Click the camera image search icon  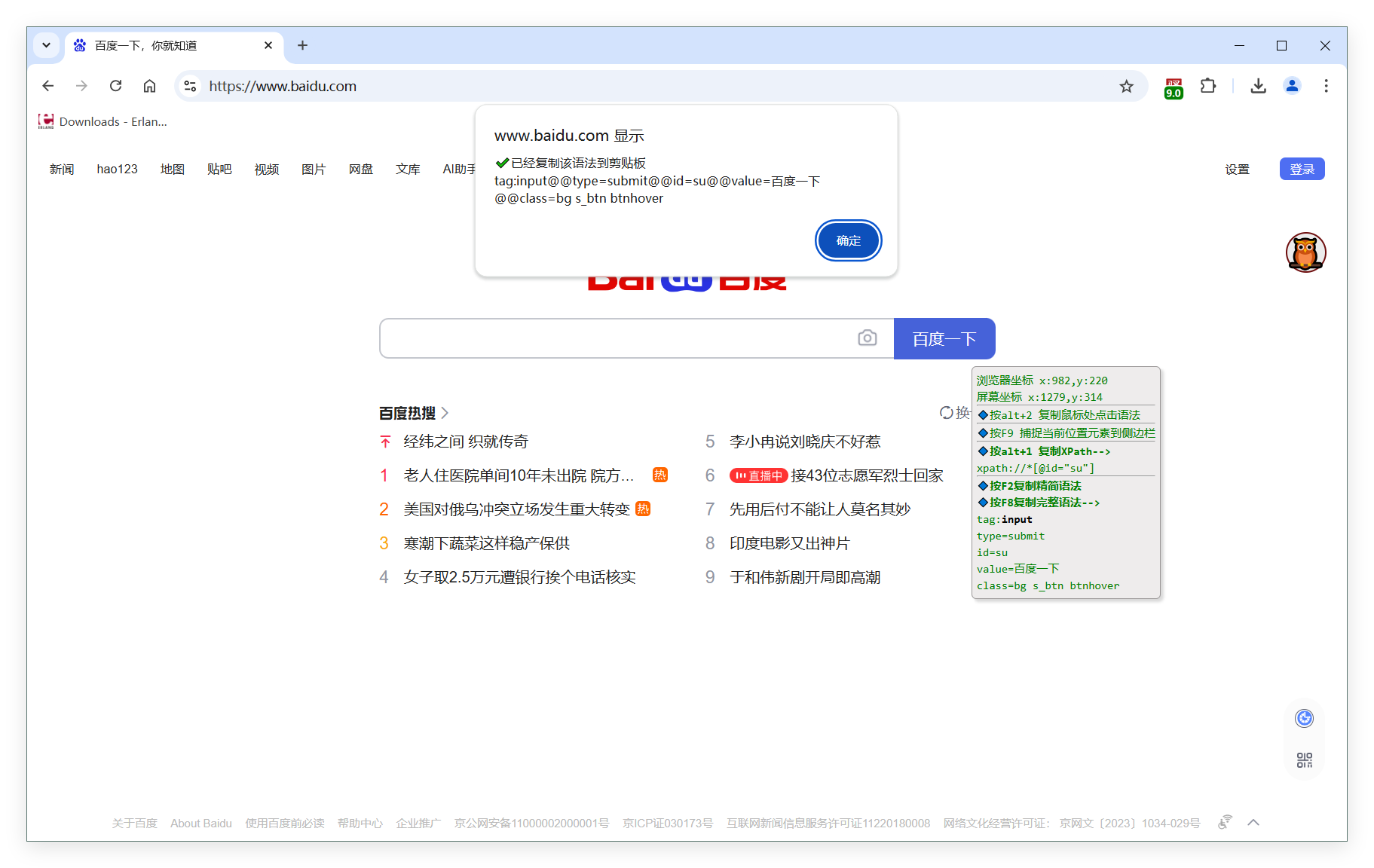point(868,338)
